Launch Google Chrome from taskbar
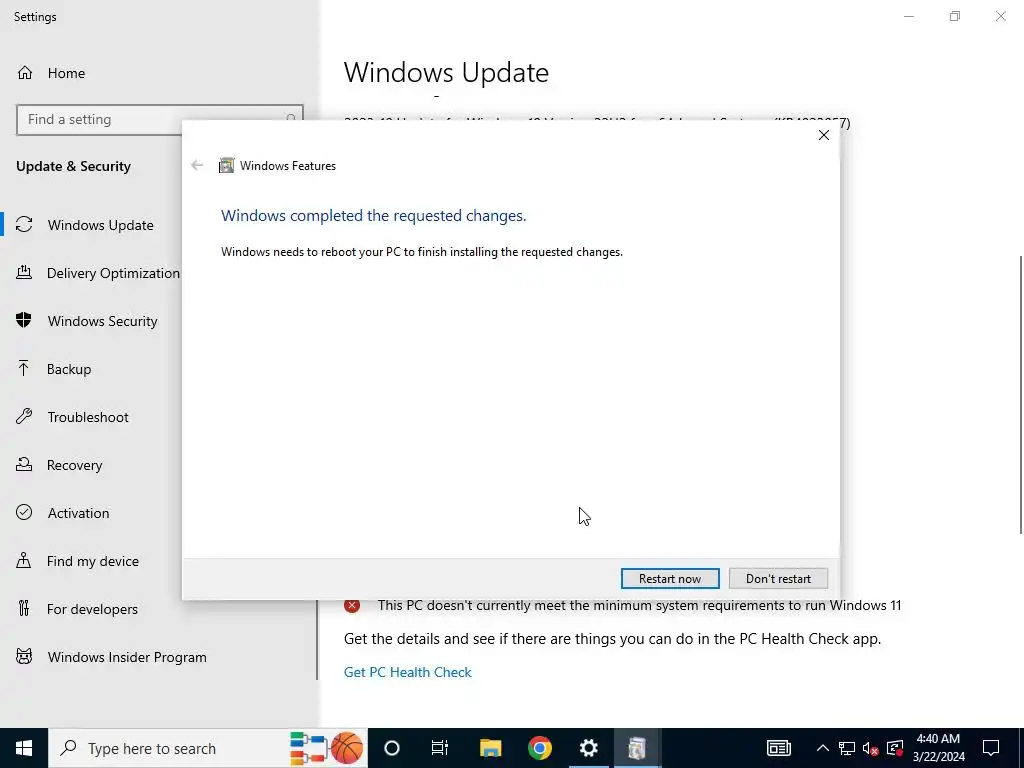The width and height of the screenshot is (1024, 768). click(x=539, y=748)
